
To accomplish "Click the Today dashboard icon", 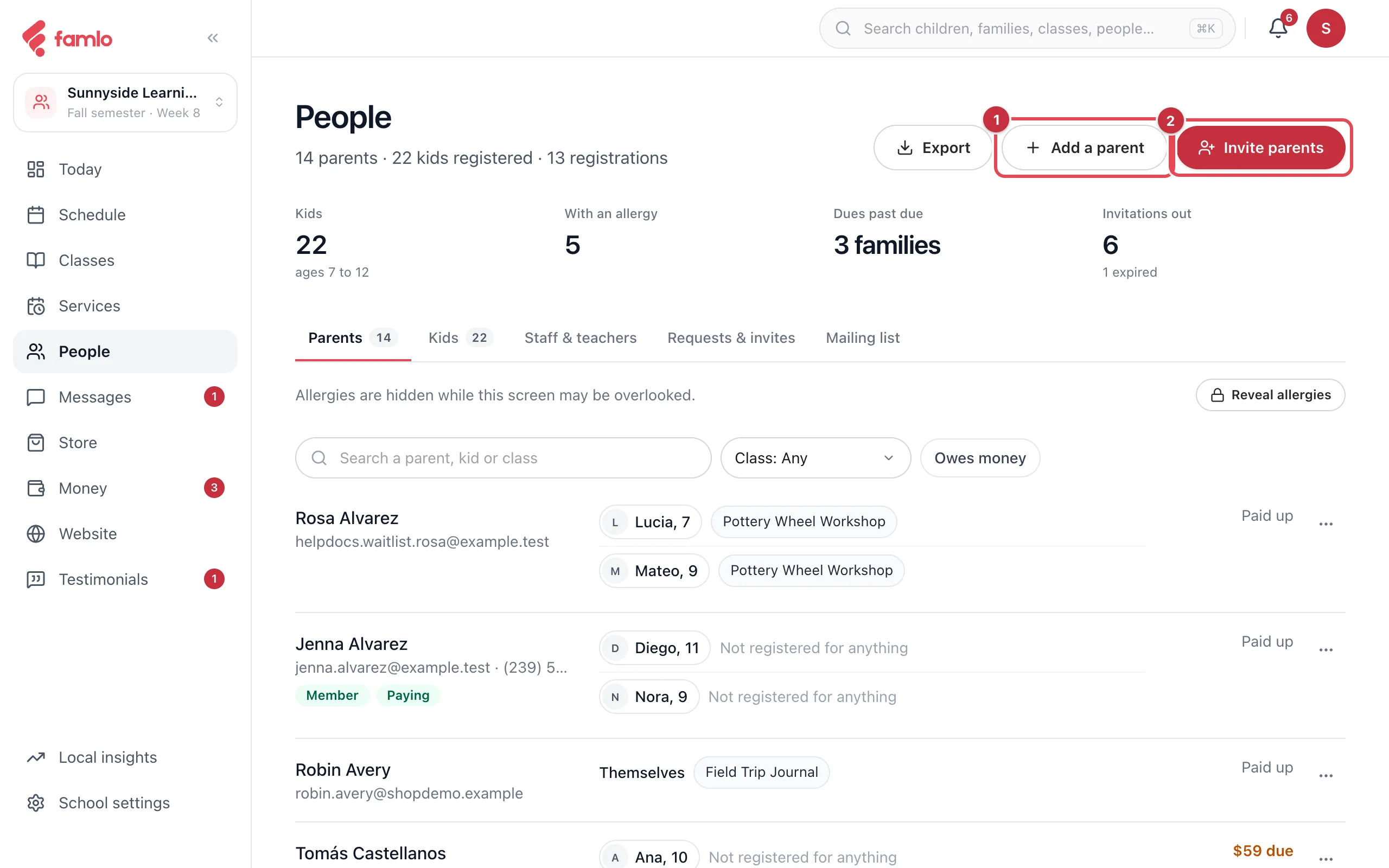I will 36,169.
